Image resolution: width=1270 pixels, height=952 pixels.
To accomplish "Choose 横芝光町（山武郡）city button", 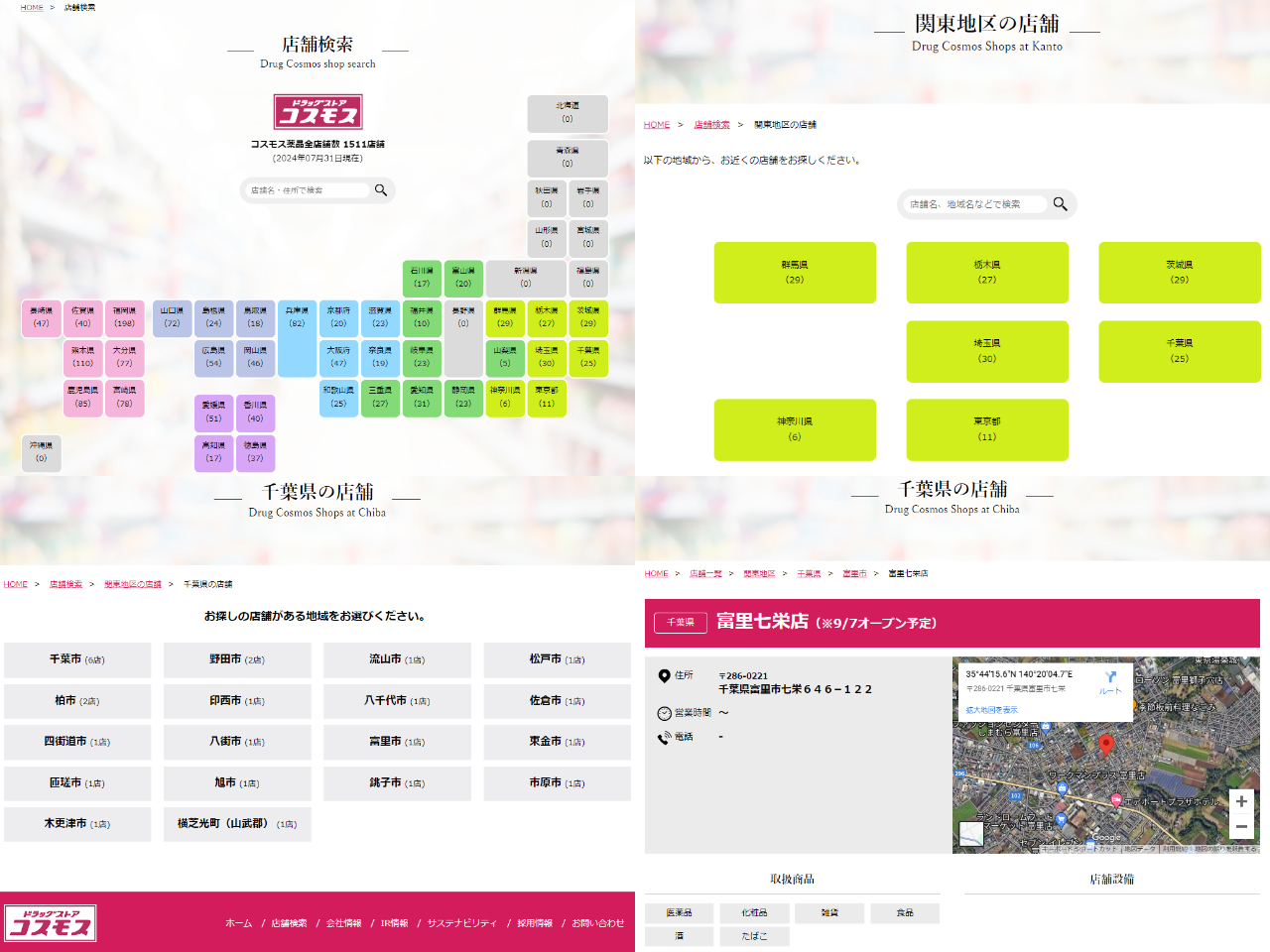I will click(x=237, y=824).
